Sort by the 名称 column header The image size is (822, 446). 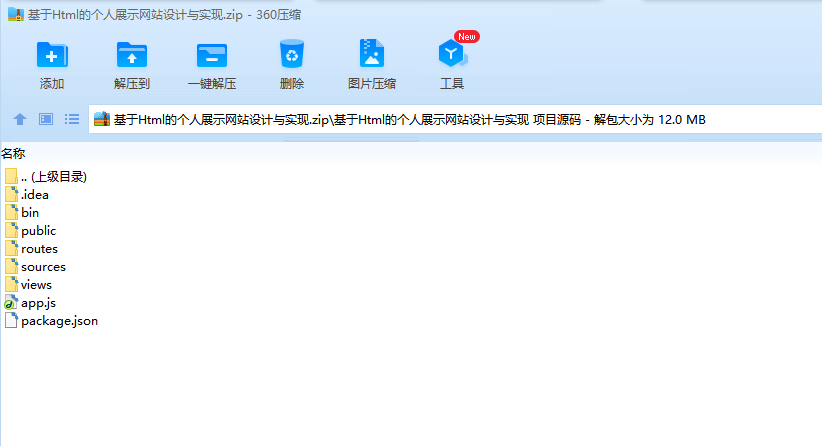(x=13, y=154)
